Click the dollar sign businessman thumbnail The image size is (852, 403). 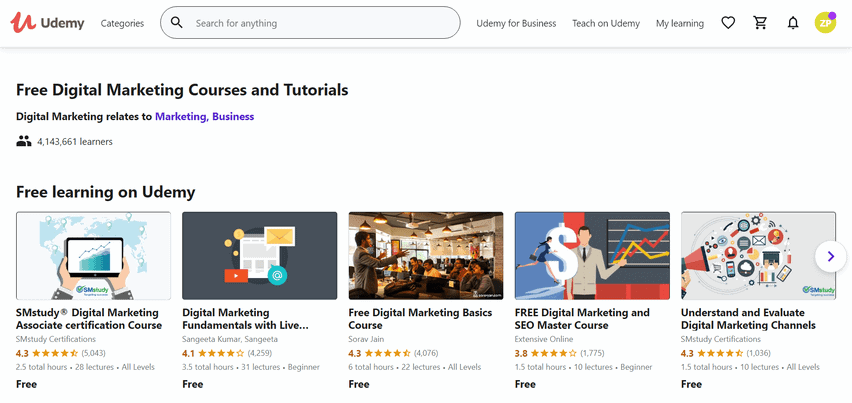[592, 255]
